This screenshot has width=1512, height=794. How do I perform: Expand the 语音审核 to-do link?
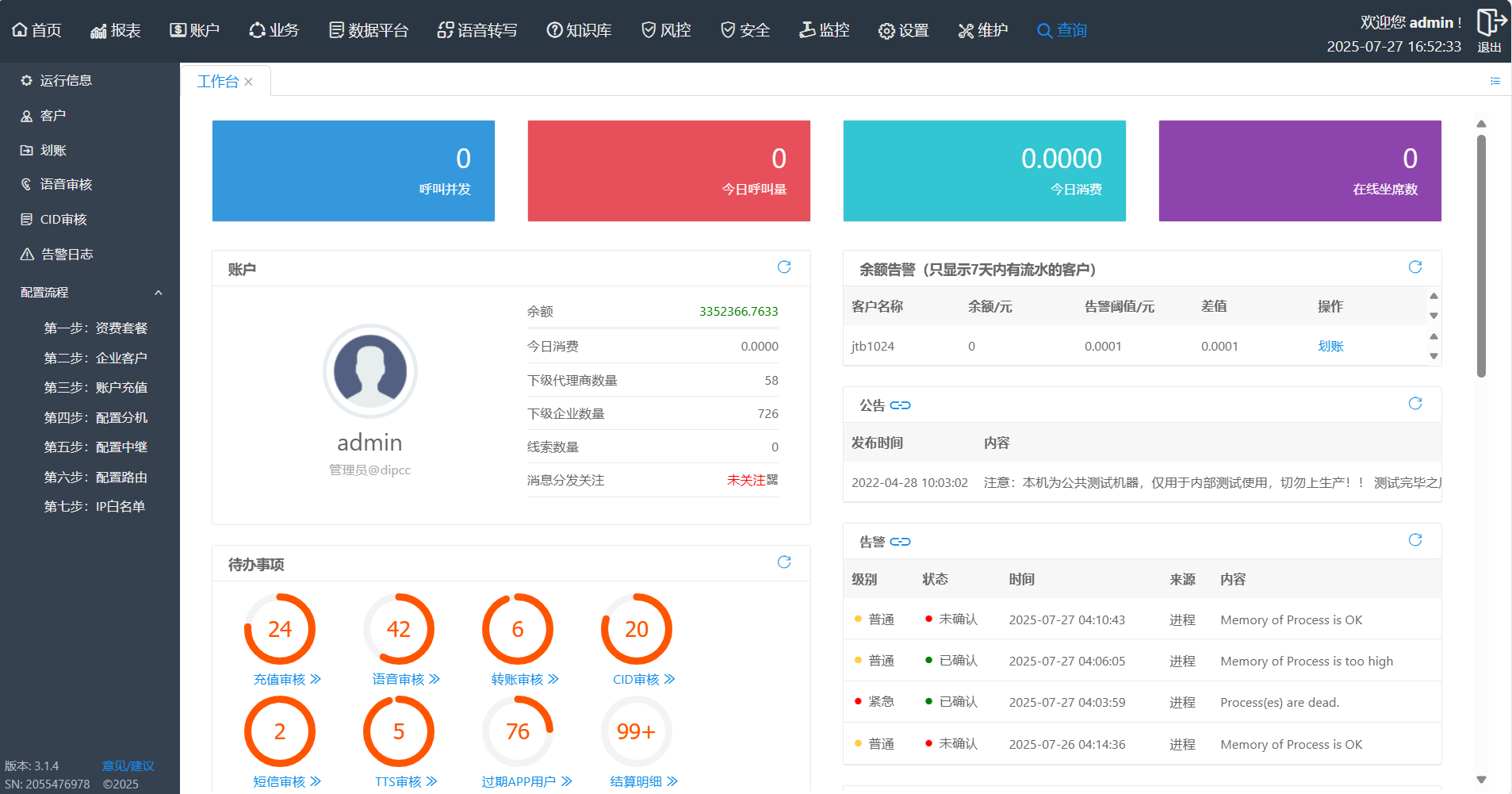click(x=405, y=679)
